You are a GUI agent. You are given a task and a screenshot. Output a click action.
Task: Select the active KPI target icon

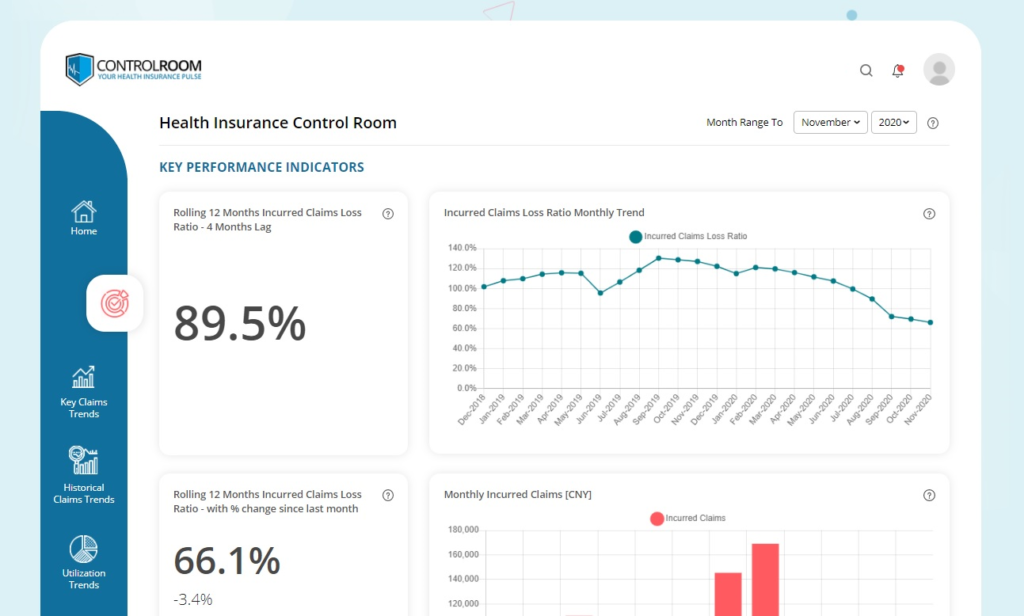[x=115, y=303]
